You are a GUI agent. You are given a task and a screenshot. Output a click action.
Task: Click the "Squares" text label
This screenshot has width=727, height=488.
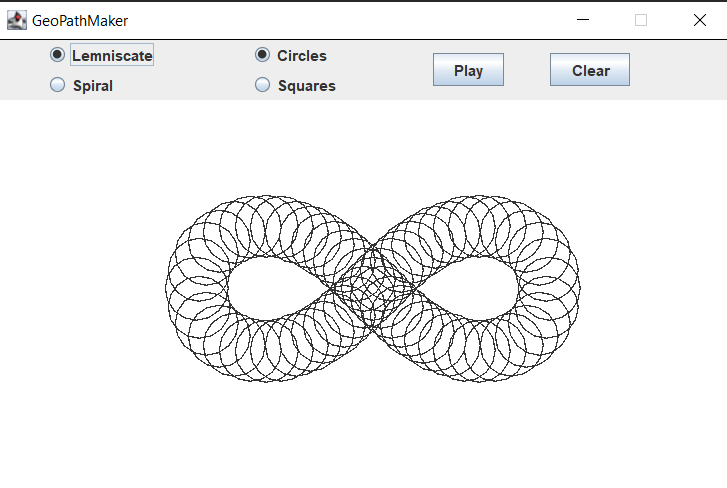[x=307, y=86]
